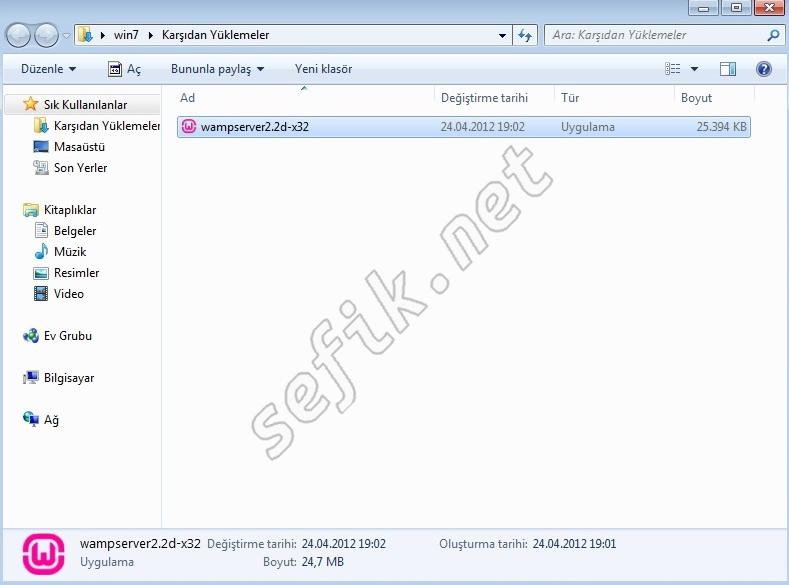Select win7 in the address path

coord(126,35)
